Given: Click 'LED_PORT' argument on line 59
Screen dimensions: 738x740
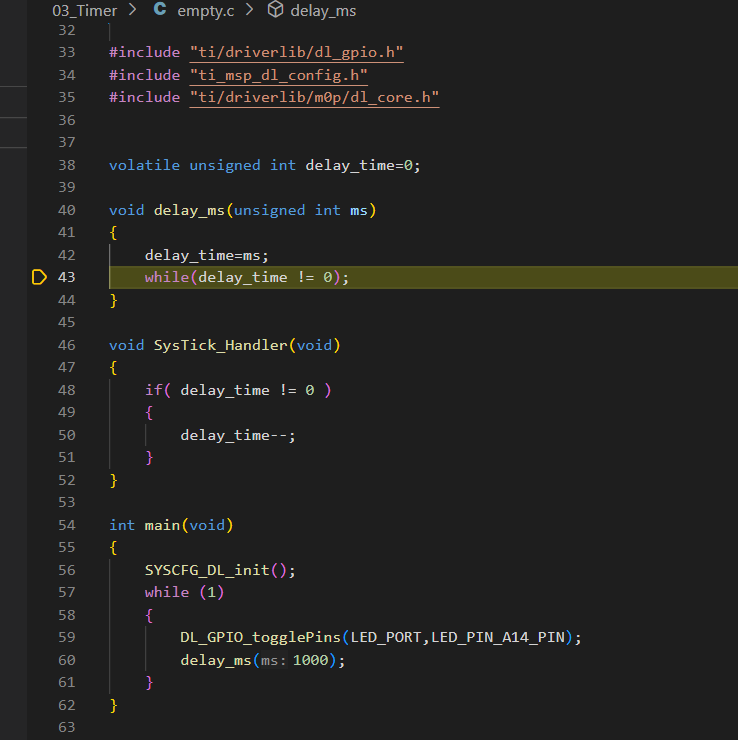Looking at the screenshot, I should point(386,638).
